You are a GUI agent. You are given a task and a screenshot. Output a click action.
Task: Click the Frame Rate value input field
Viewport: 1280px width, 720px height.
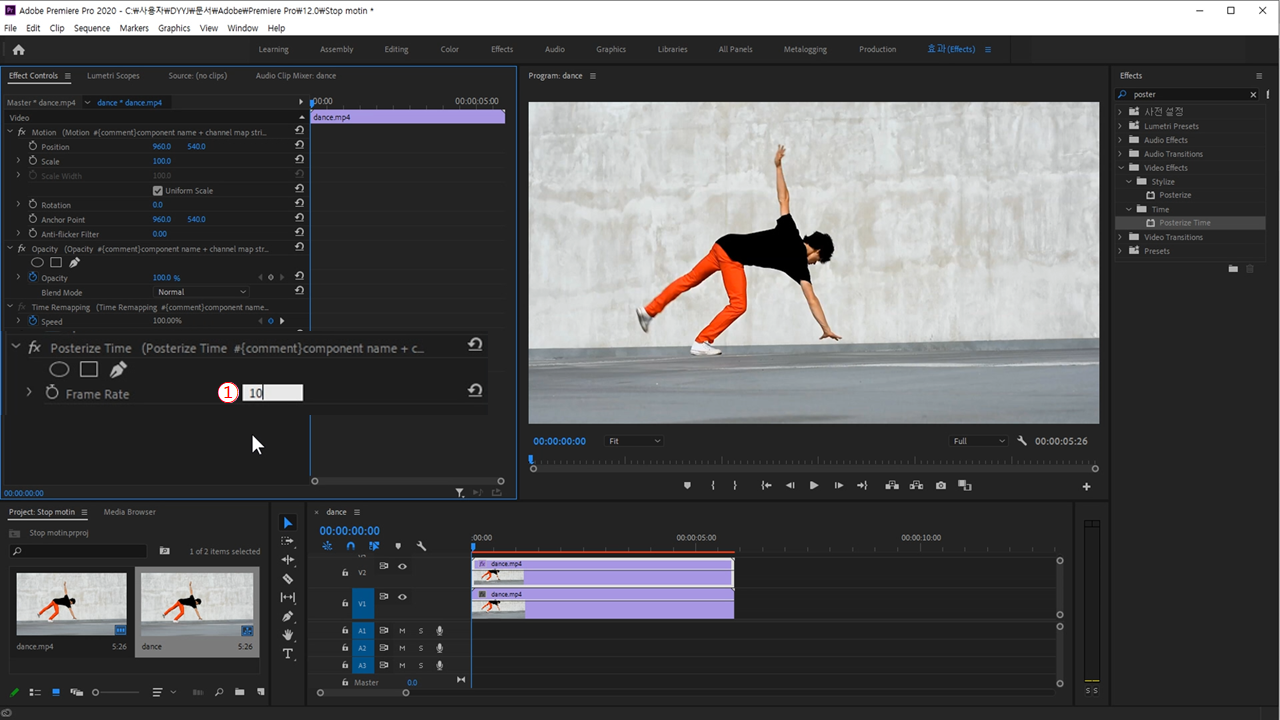point(272,393)
